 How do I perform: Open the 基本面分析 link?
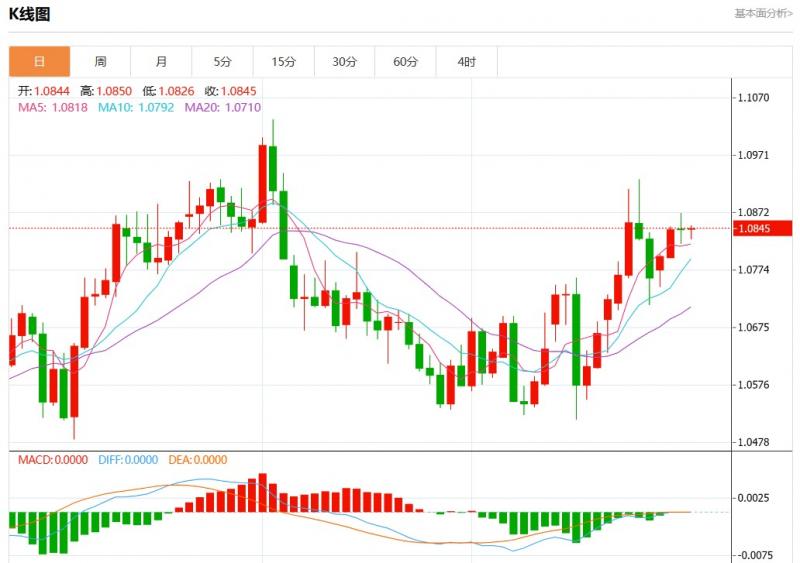(x=763, y=14)
